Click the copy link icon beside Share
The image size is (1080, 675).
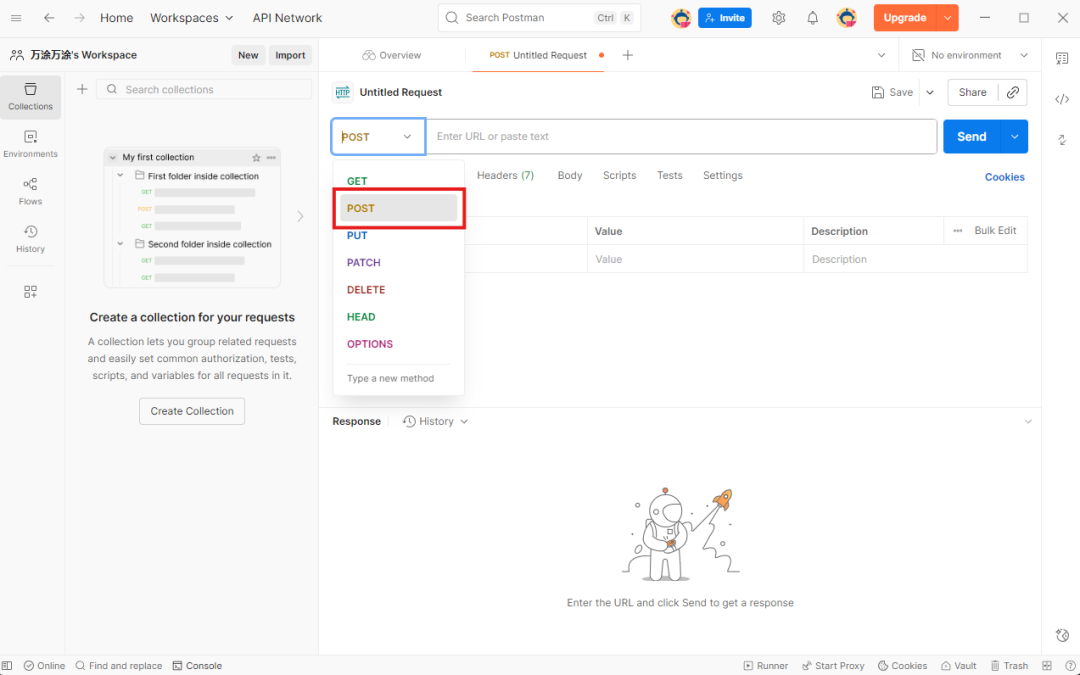[x=1013, y=92]
